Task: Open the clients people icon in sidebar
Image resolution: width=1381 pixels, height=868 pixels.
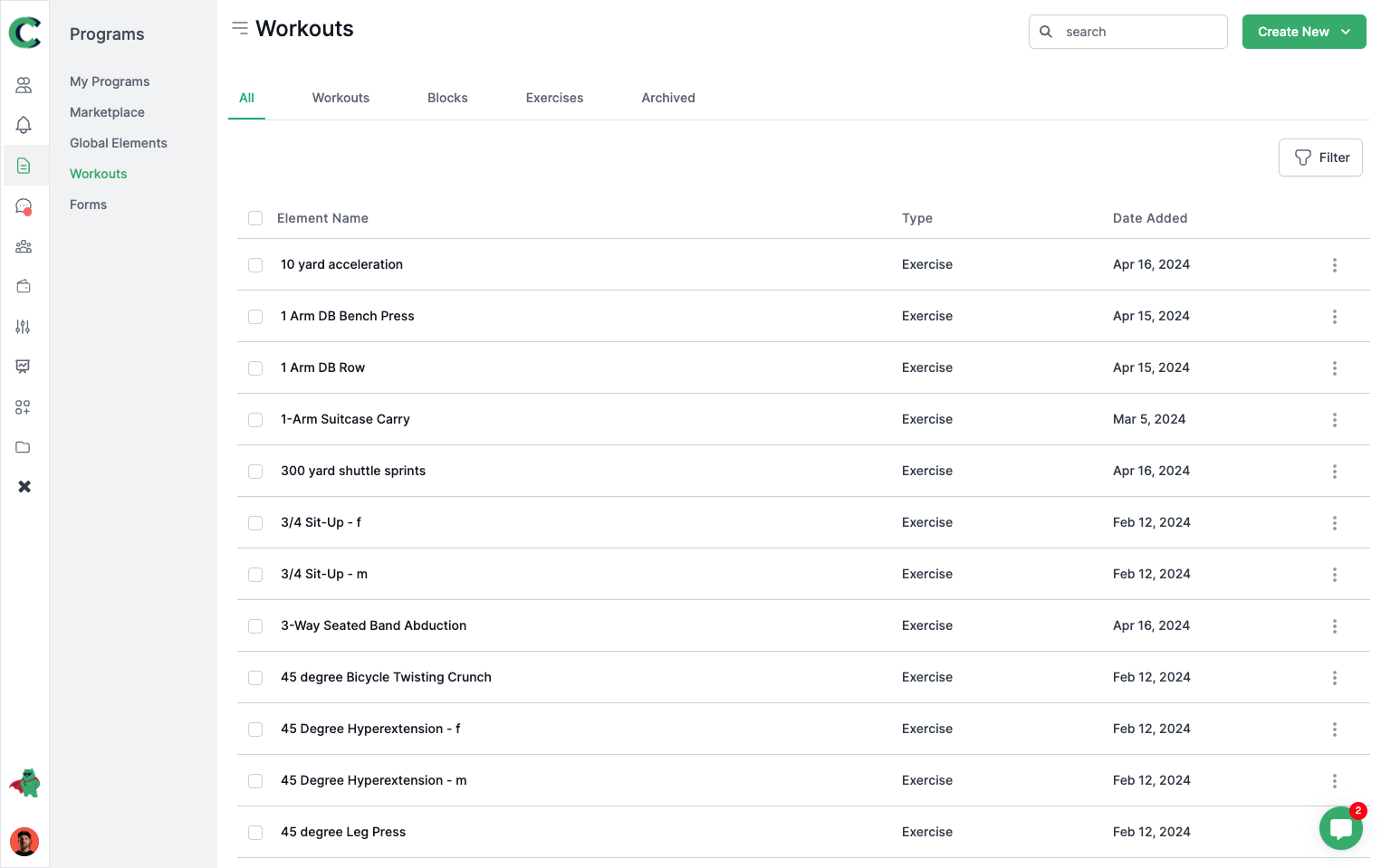Action: [24, 85]
